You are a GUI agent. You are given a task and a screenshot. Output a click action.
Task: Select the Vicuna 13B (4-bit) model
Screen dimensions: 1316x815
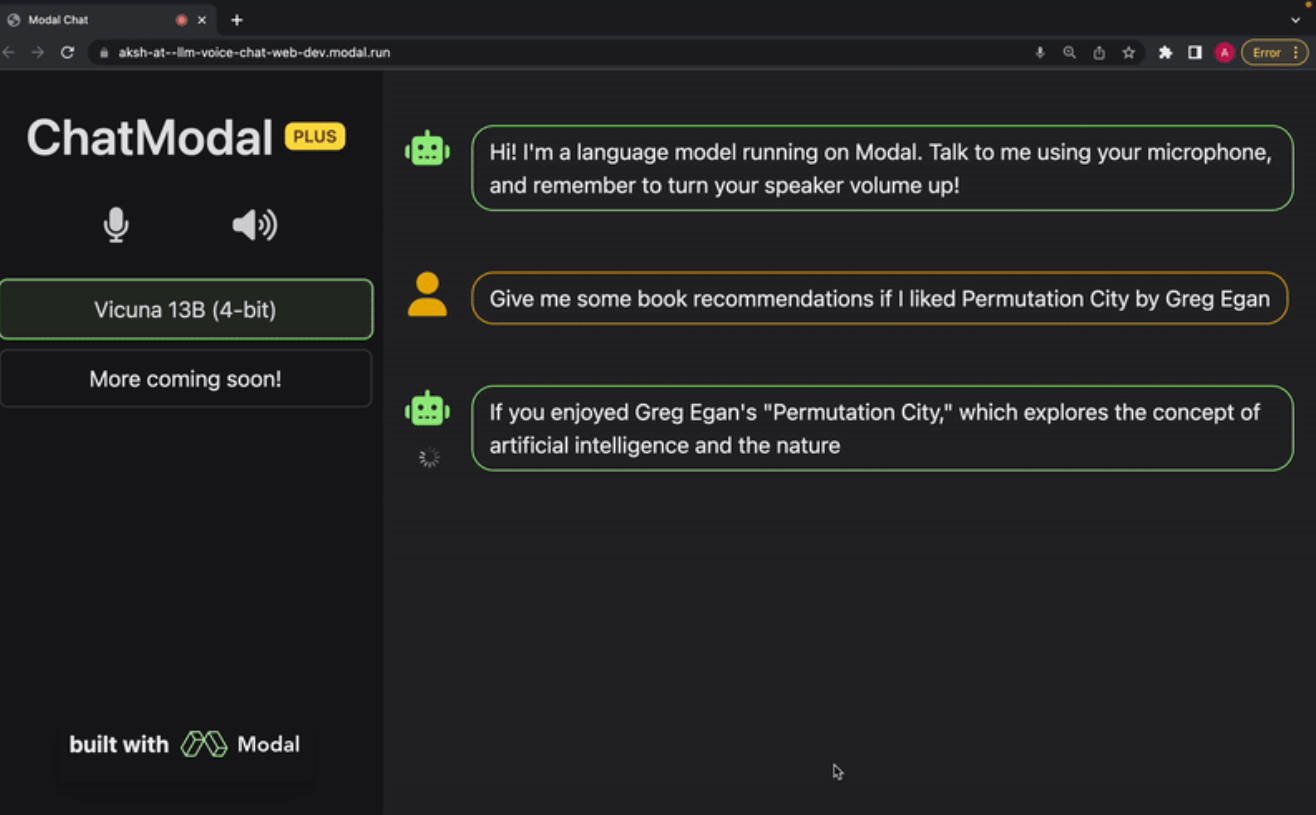click(x=186, y=309)
